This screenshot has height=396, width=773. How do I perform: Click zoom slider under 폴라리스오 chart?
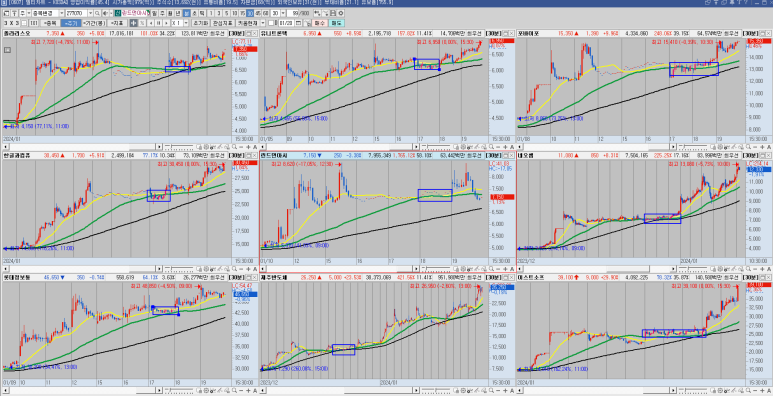click(x=179, y=147)
